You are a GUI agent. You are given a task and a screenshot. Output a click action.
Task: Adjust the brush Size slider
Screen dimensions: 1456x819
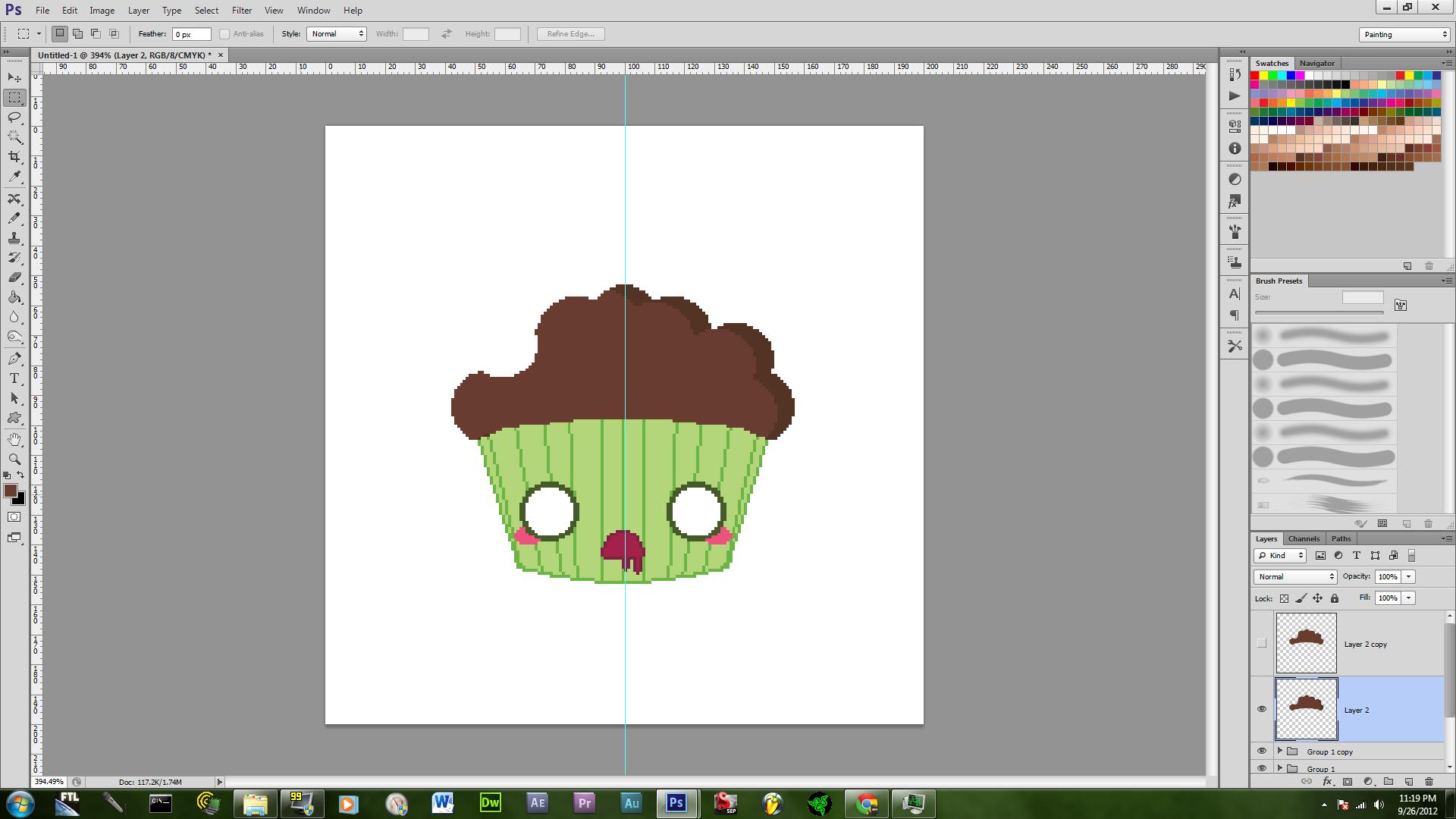tap(1319, 312)
